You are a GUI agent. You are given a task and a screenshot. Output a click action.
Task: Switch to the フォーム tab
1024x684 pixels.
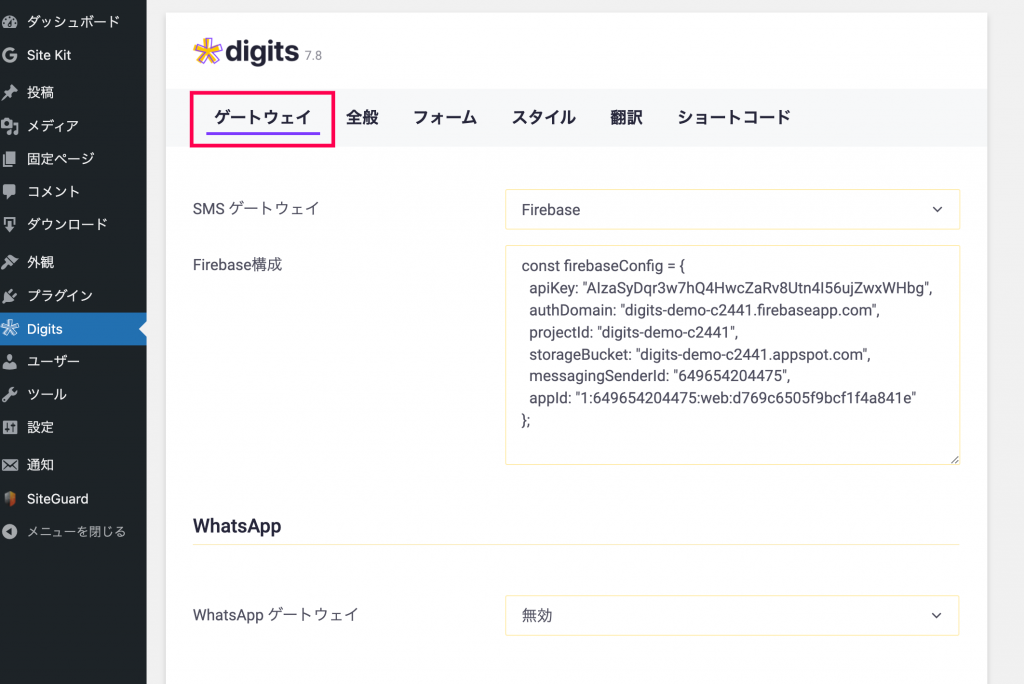tap(445, 118)
